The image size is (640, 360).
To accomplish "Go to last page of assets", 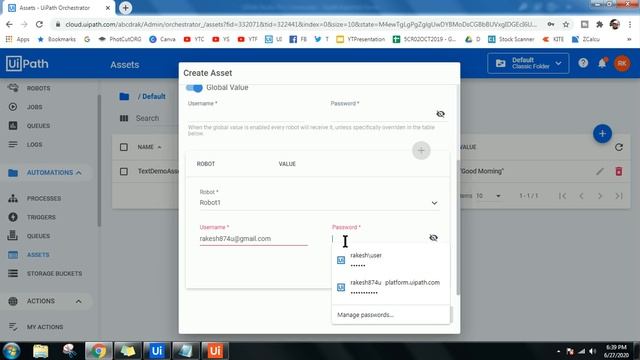I will point(619,196).
